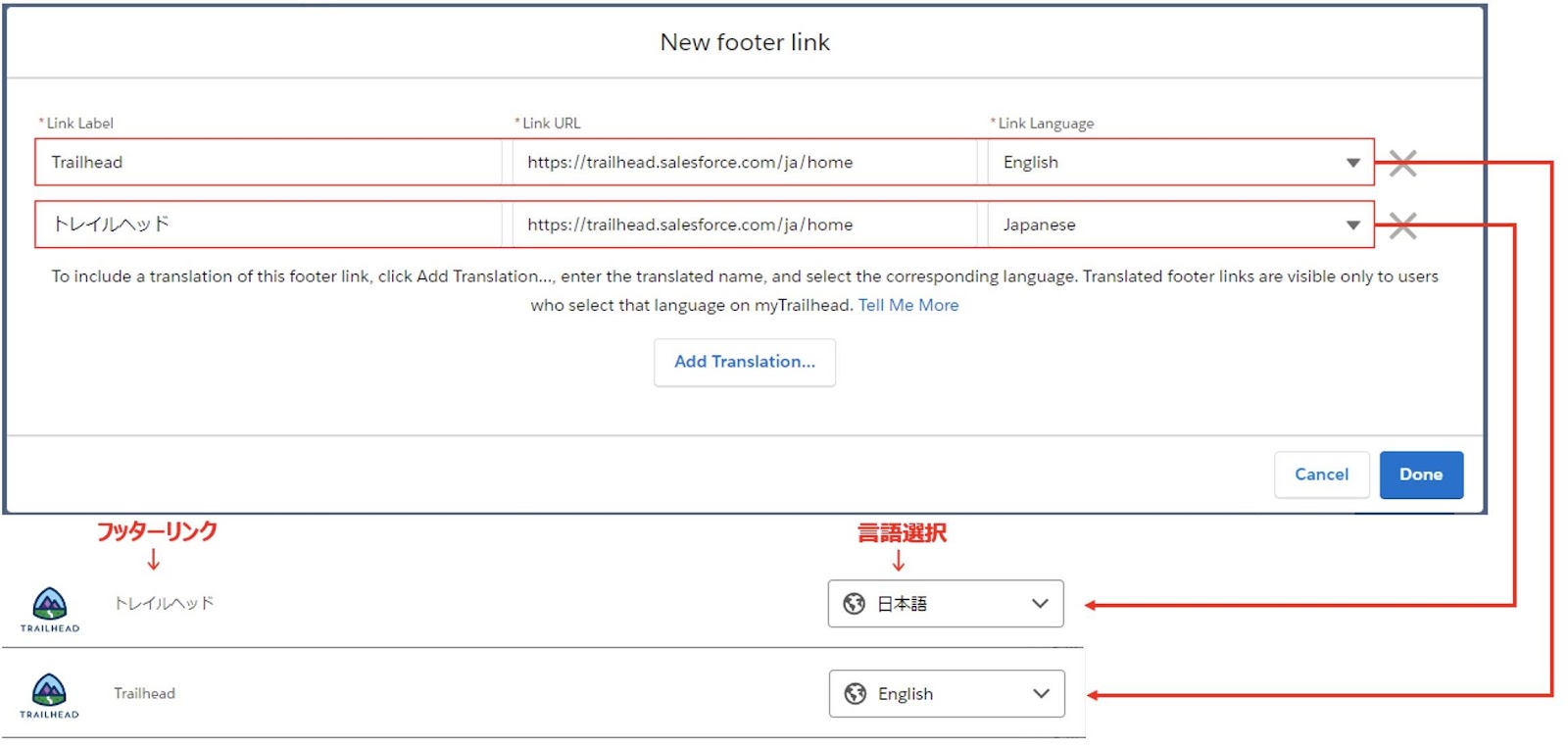The width and height of the screenshot is (1568, 749).
Task: Edit the Link URL in the Japanese row
Action: (745, 225)
